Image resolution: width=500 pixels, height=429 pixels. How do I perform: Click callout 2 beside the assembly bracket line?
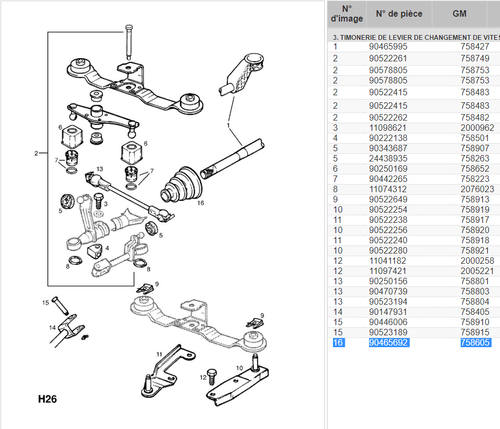pyautogui.click(x=36, y=153)
